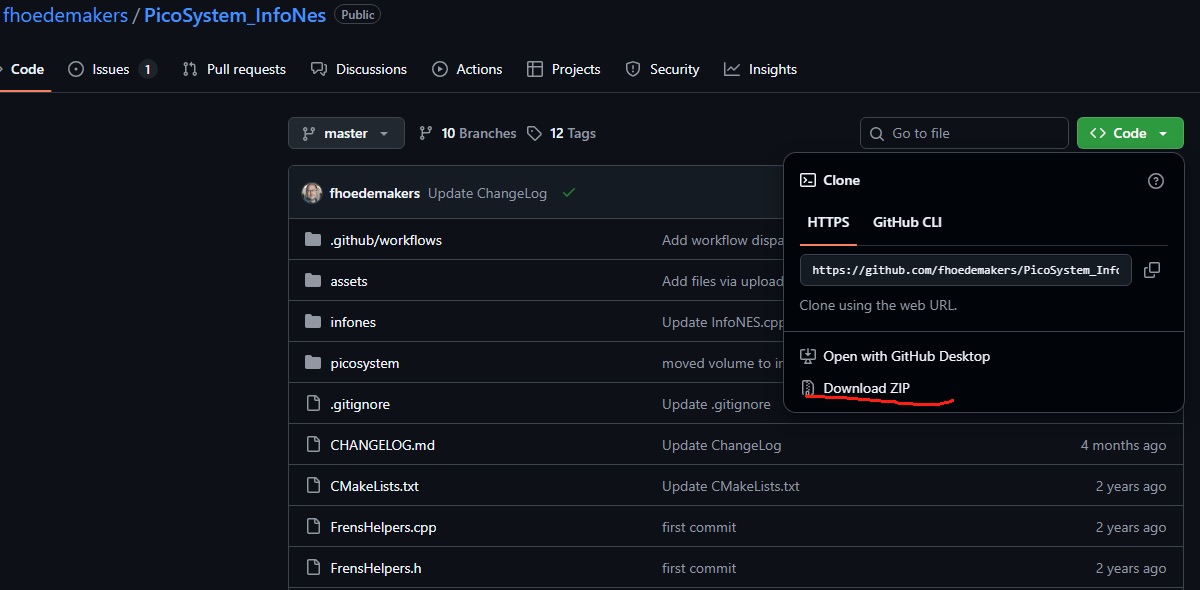
Task: Open the Discussions tab
Action: pyautogui.click(x=359, y=69)
